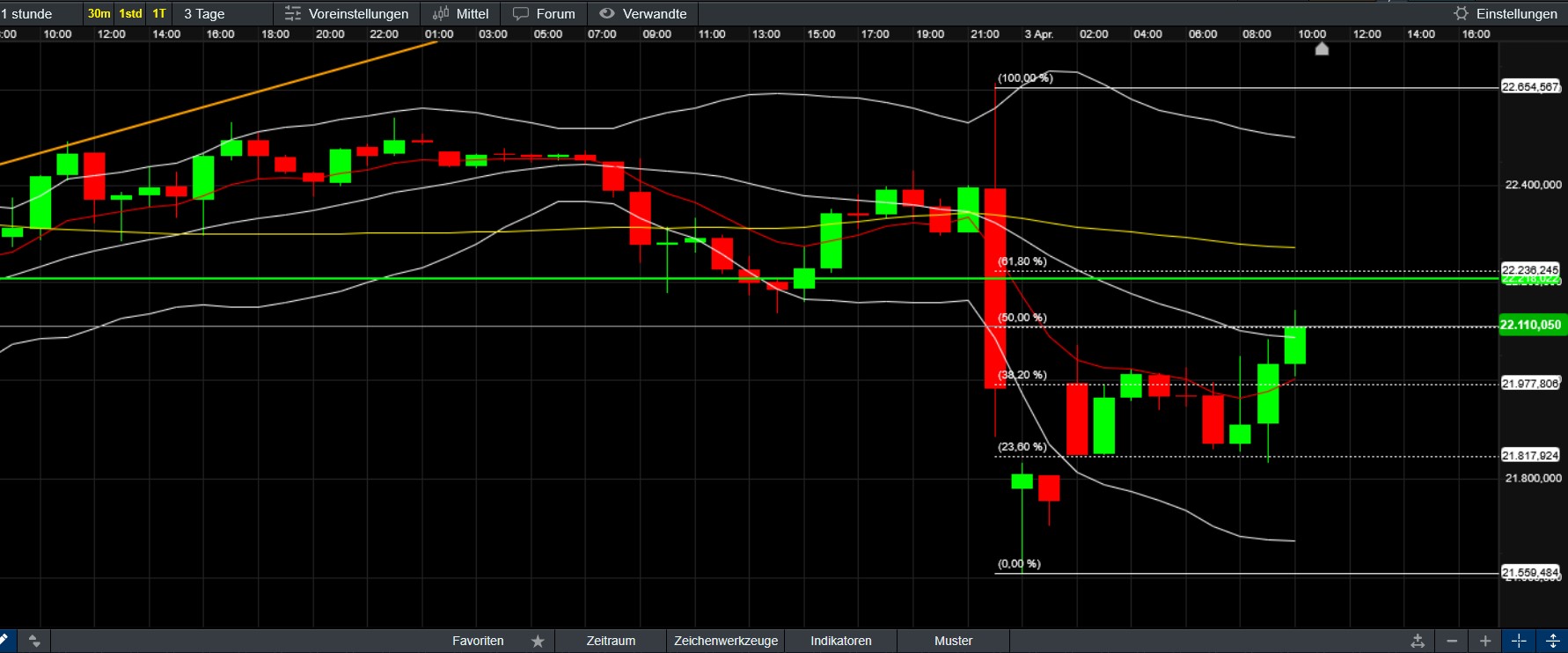Click the Fibonacci 50,00 % label
Viewport: 1568px width, 653px height.
click(x=1022, y=318)
